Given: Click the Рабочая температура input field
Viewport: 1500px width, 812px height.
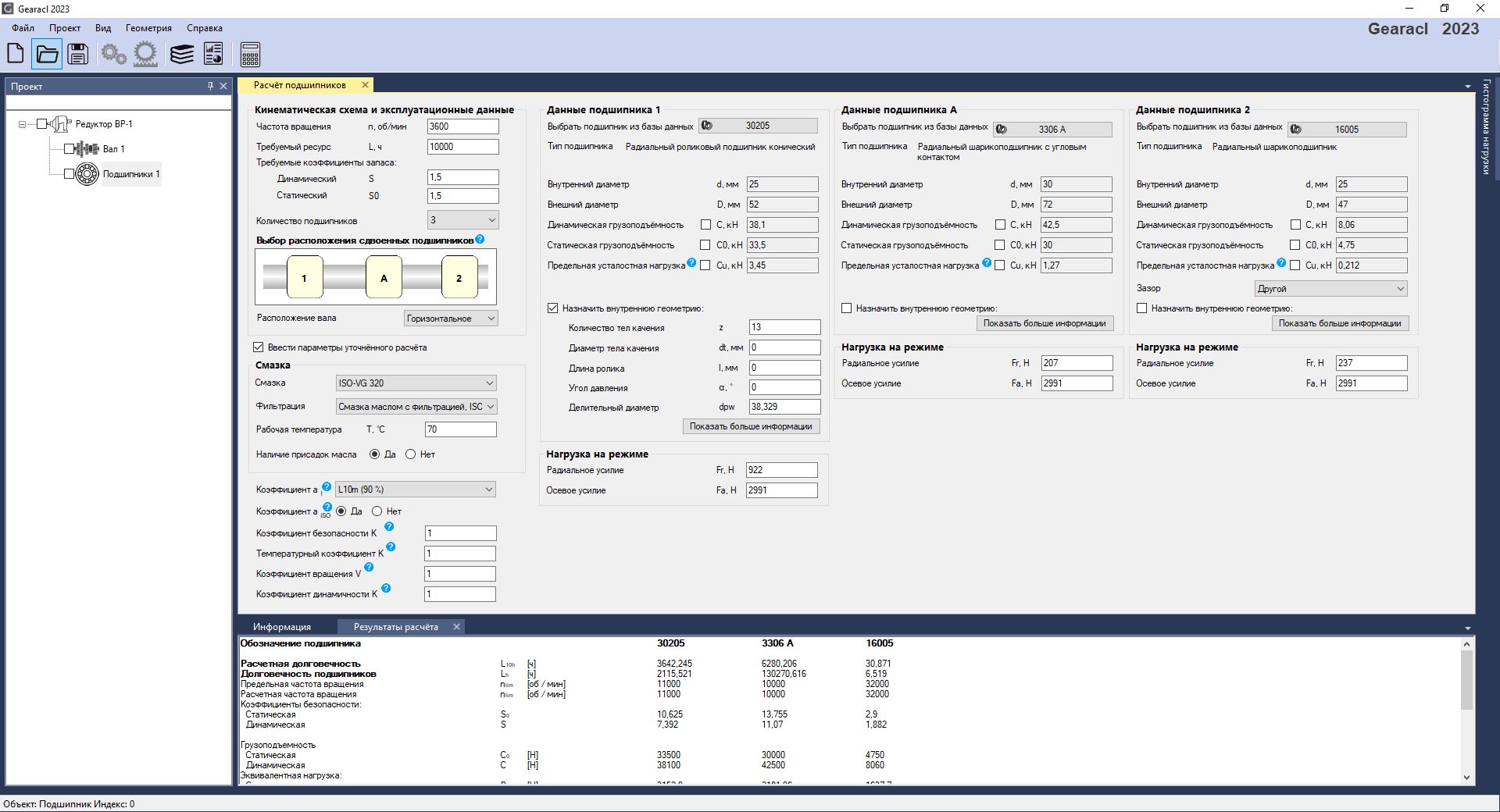Looking at the screenshot, I should coord(461,429).
